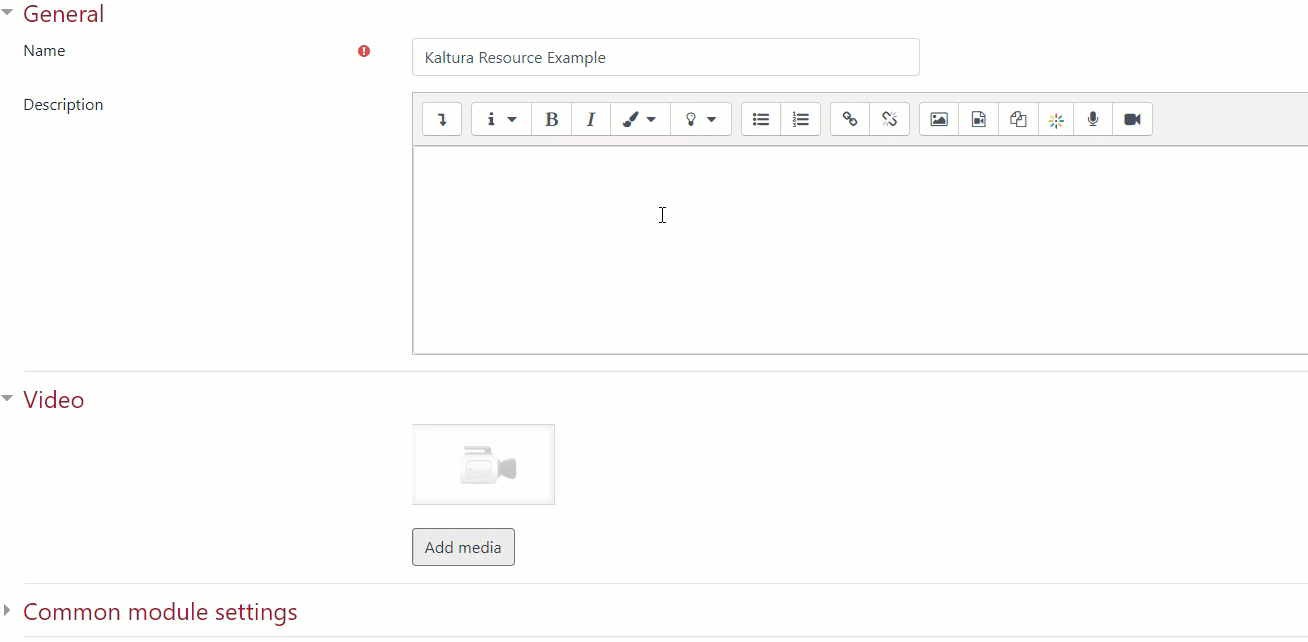1308x642 pixels.
Task: Insert a media file icon
Action: coord(978,119)
